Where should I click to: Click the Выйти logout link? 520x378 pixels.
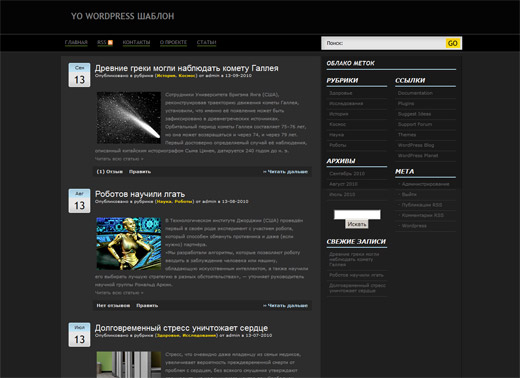coord(409,194)
